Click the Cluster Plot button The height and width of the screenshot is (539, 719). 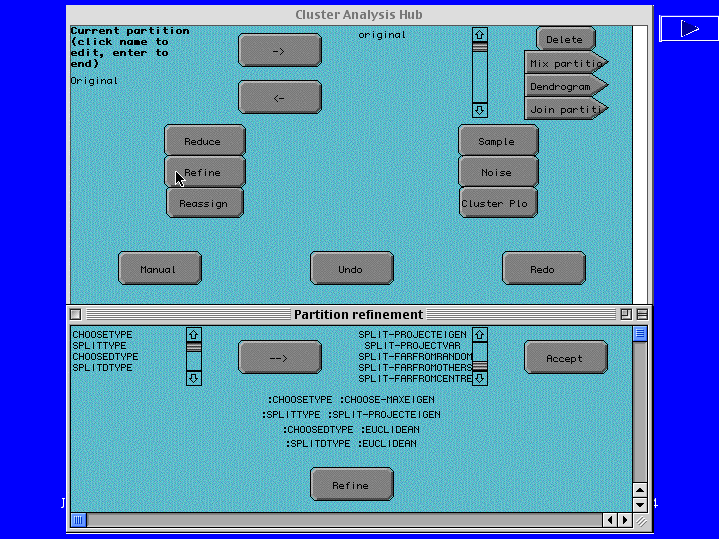(x=497, y=203)
